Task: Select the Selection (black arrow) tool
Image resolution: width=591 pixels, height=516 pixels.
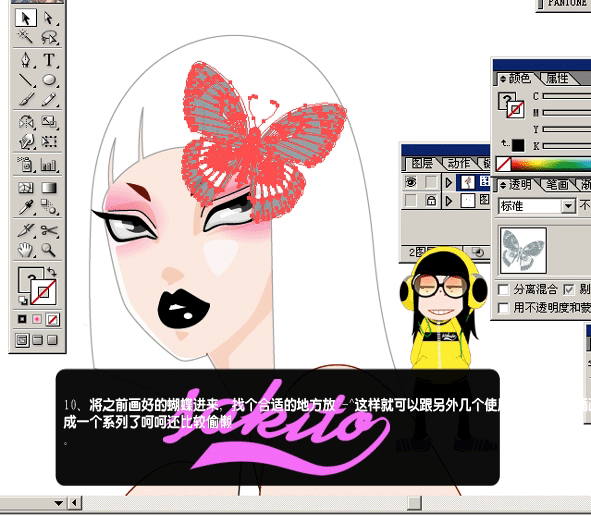Action: 26,18
